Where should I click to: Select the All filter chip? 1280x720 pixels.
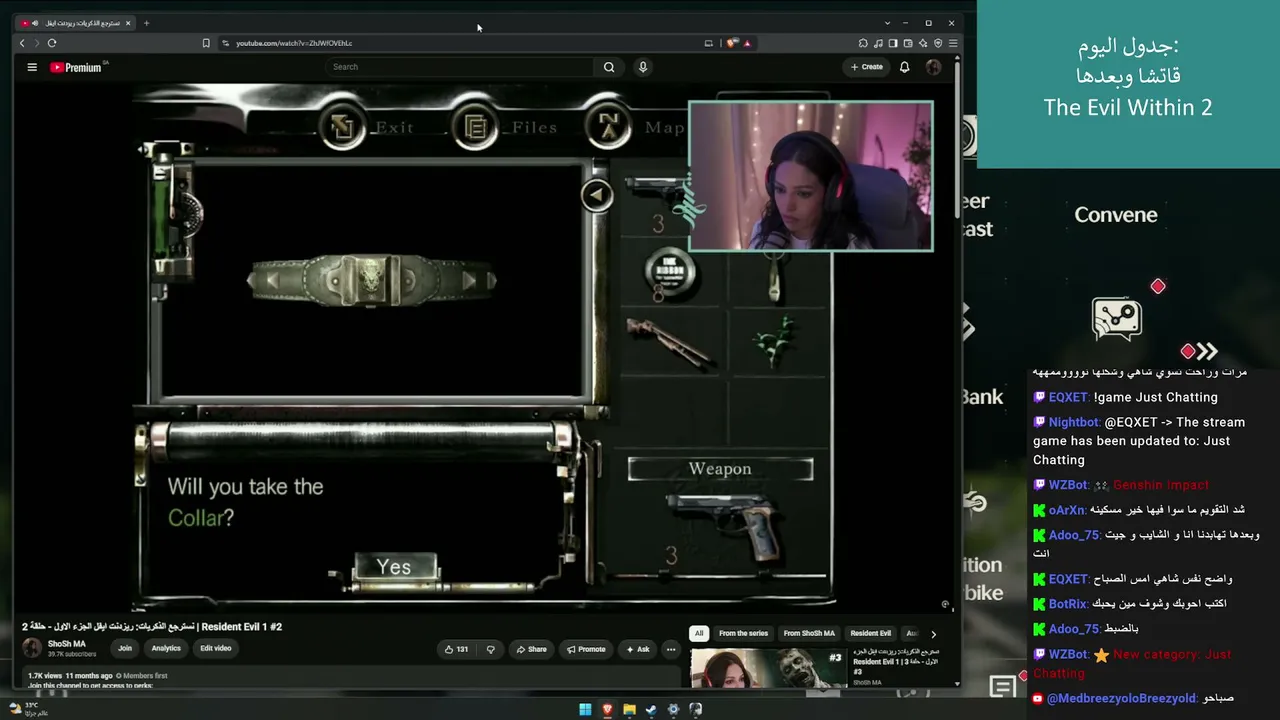pos(699,633)
